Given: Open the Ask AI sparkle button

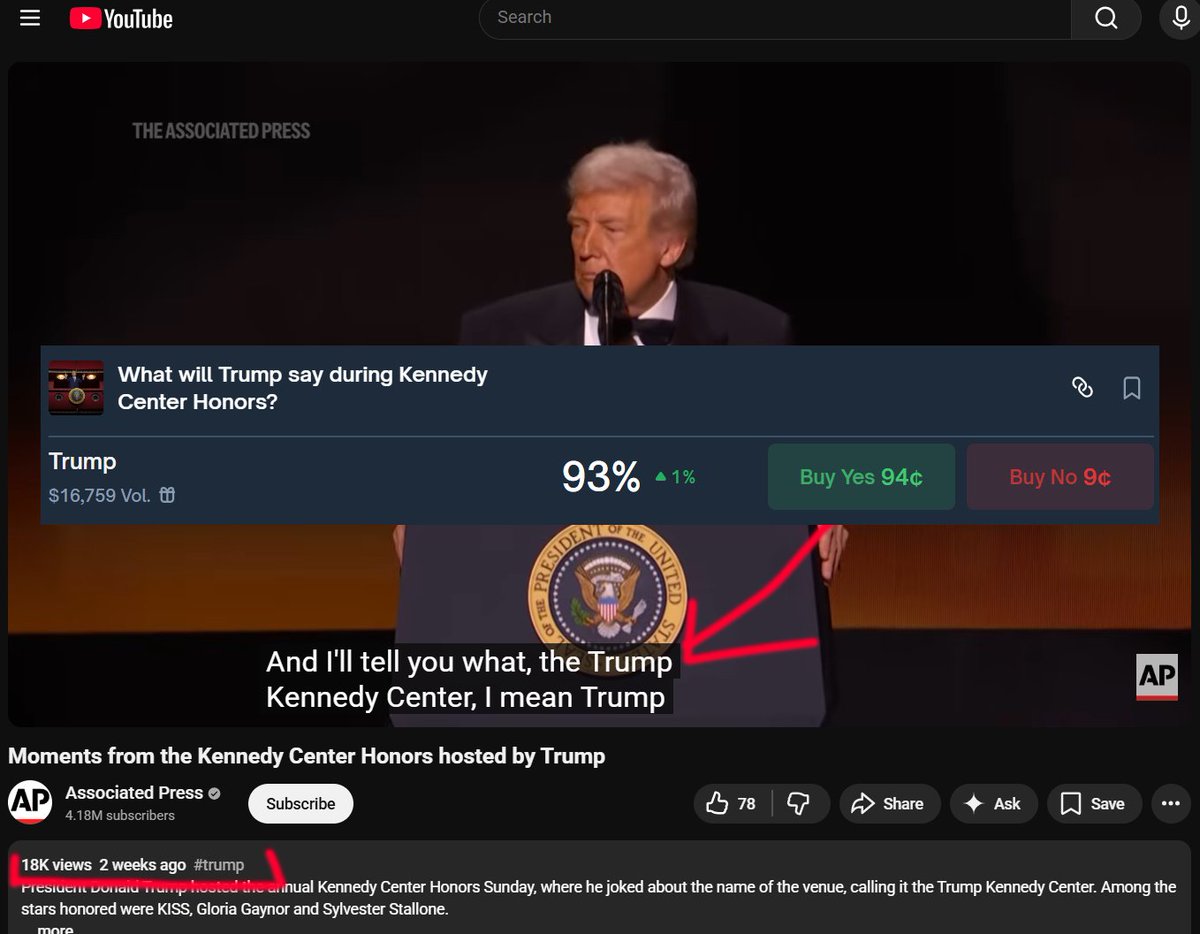Looking at the screenshot, I should coord(993,804).
